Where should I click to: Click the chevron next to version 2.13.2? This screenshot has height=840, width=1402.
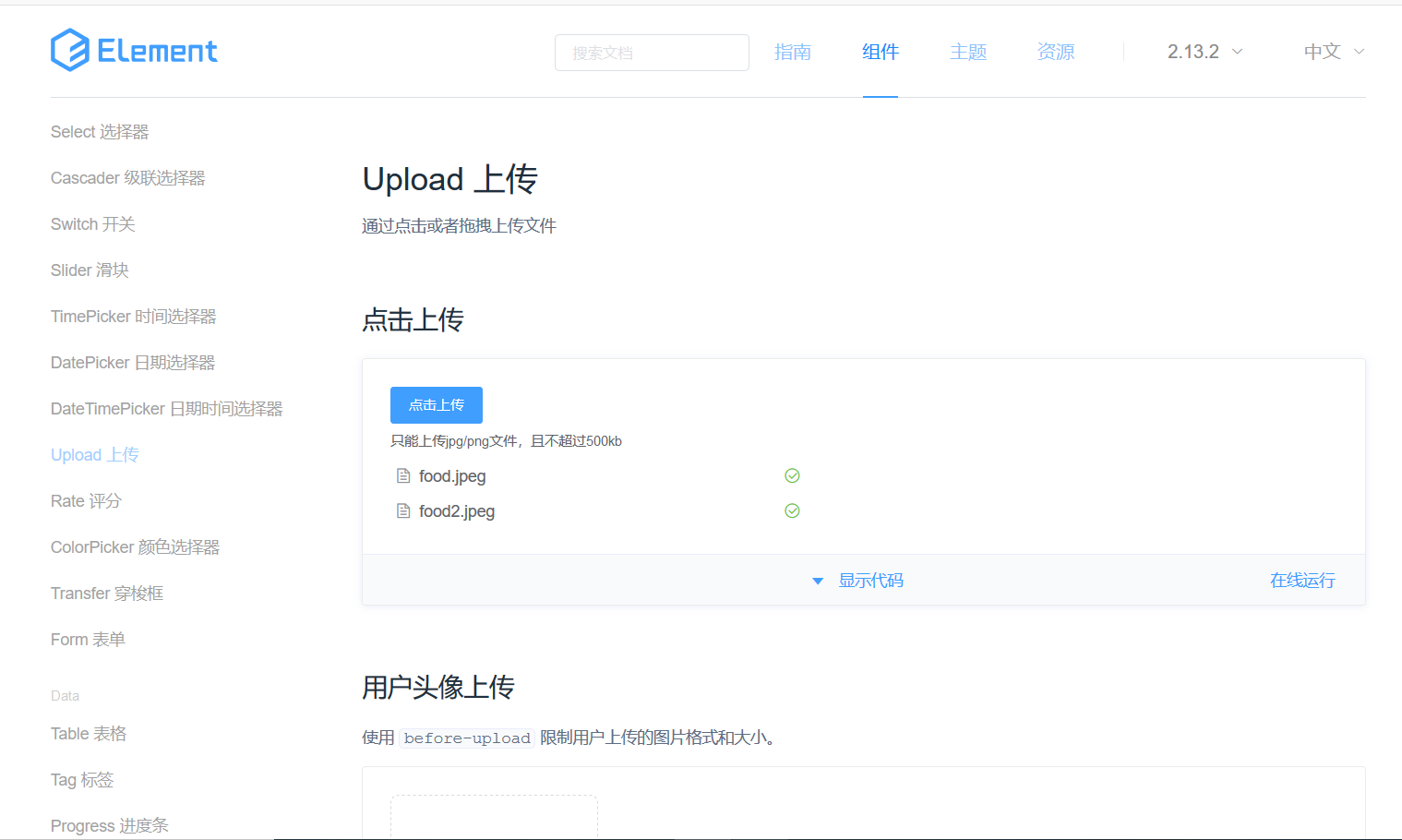(x=1237, y=52)
